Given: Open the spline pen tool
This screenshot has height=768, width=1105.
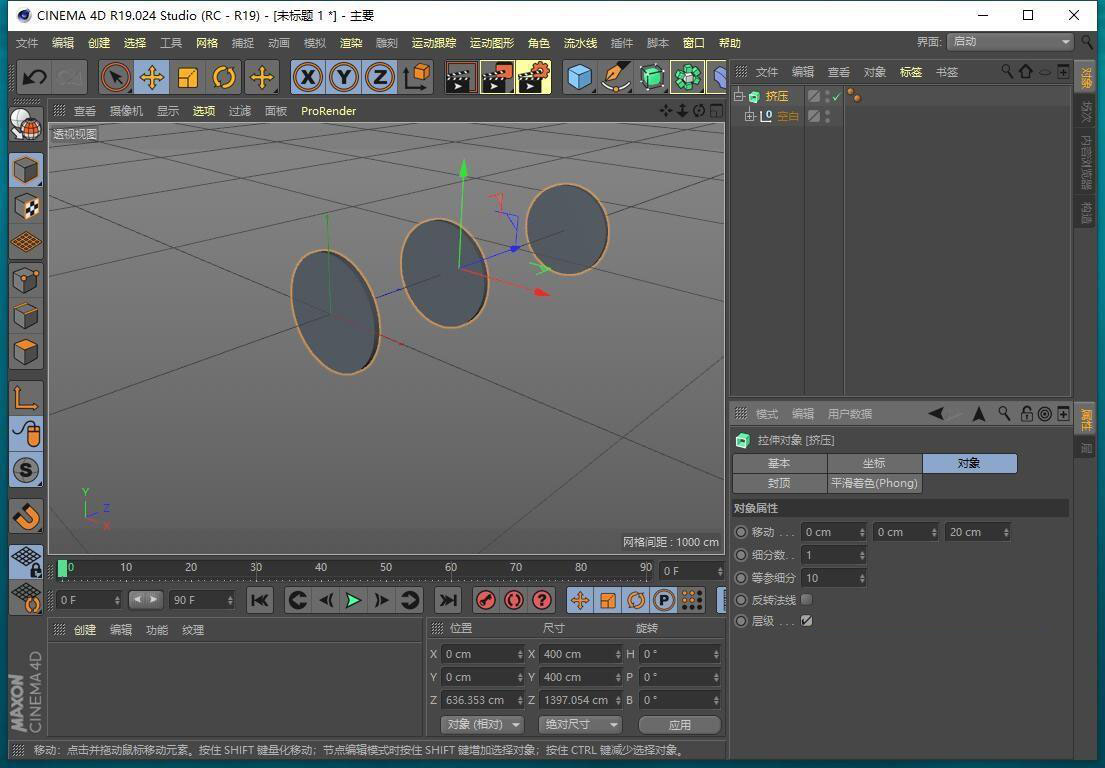Looking at the screenshot, I should (616, 77).
